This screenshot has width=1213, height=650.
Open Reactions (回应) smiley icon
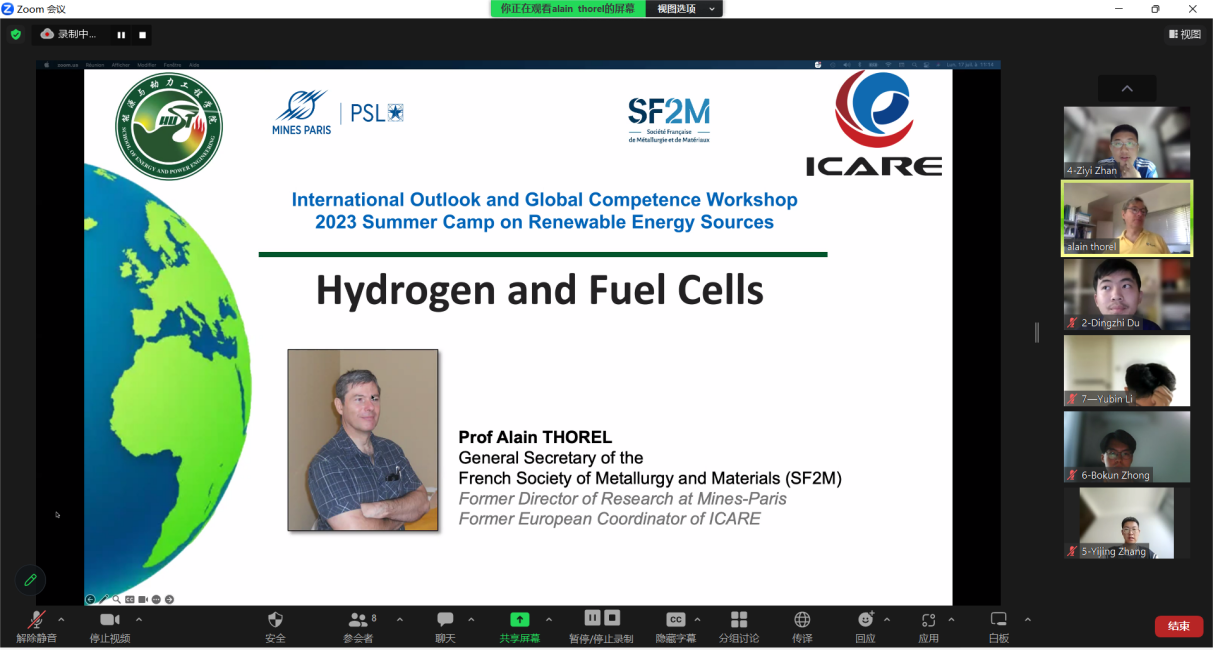865,621
